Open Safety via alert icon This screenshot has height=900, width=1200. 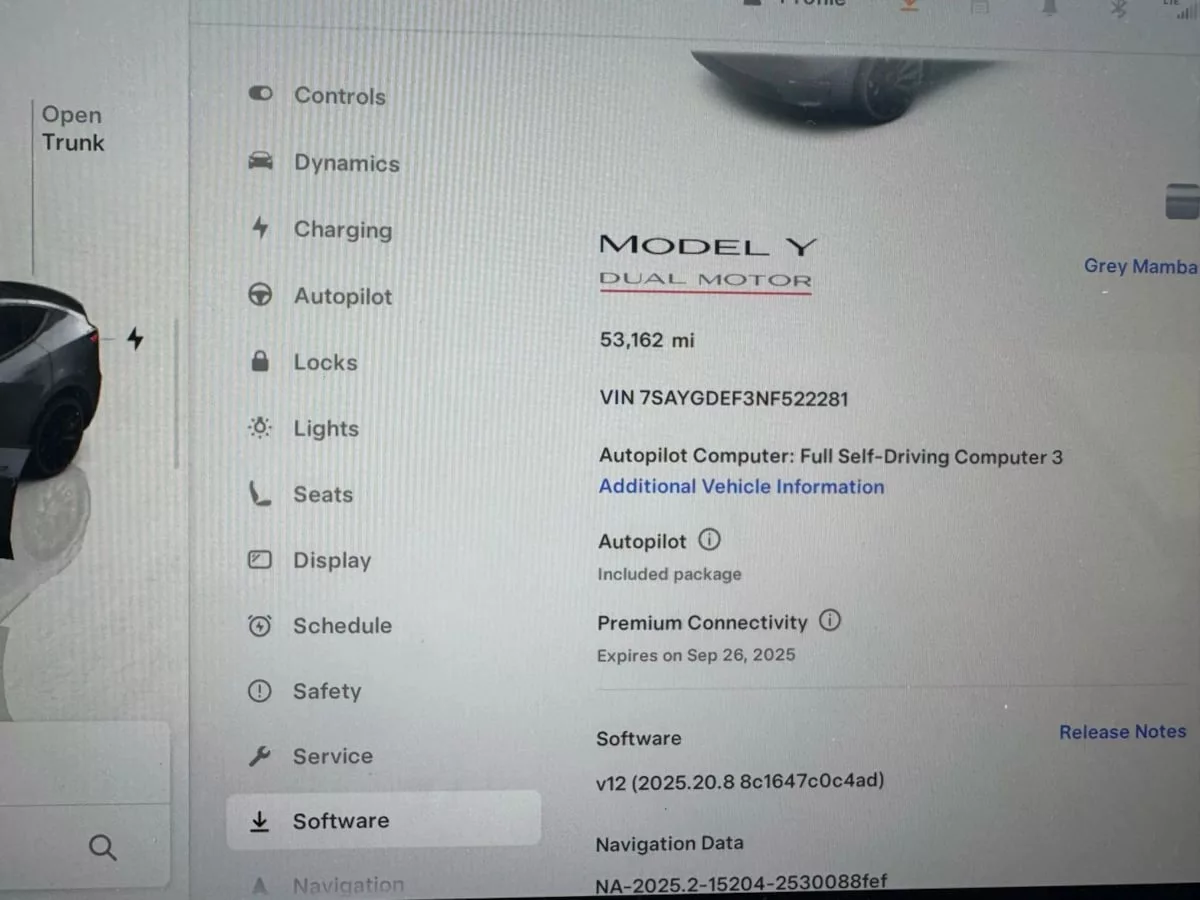pyautogui.click(x=259, y=691)
